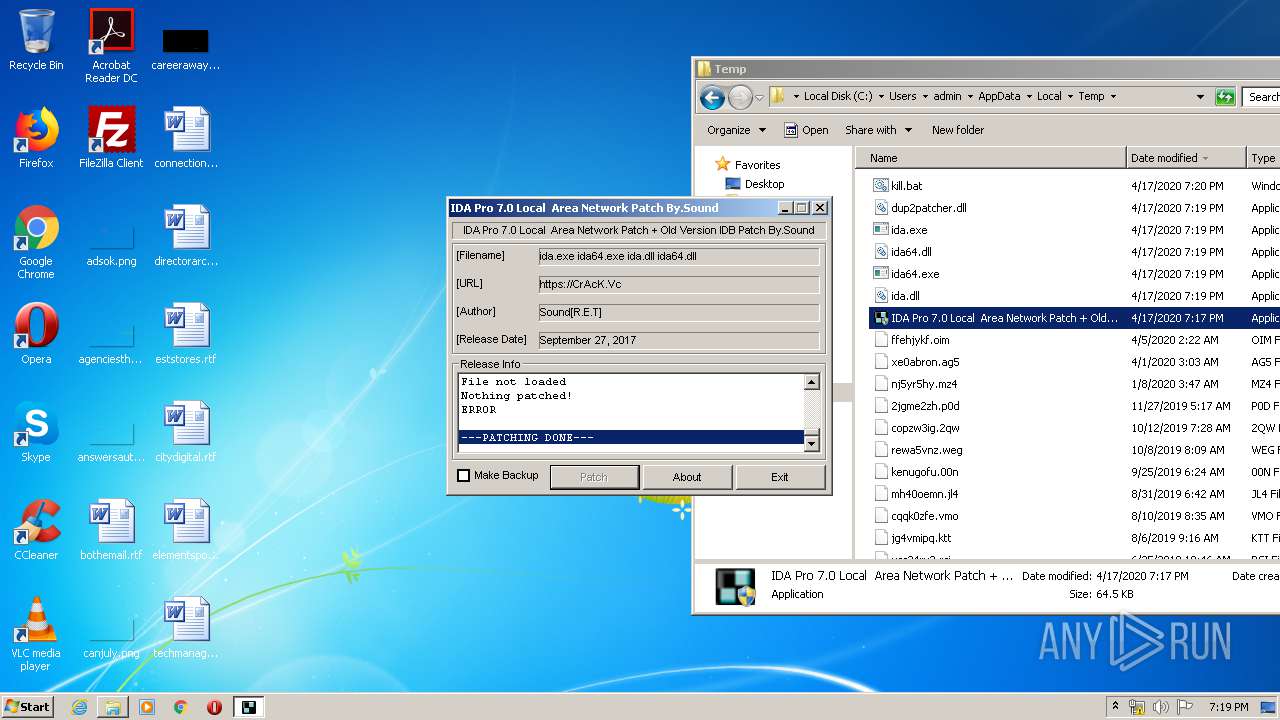Image resolution: width=1280 pixels, height=720 pixels.
Task: Show hidden tray icons arrow
Action: pyautogui.click(x=1115, y=707)
